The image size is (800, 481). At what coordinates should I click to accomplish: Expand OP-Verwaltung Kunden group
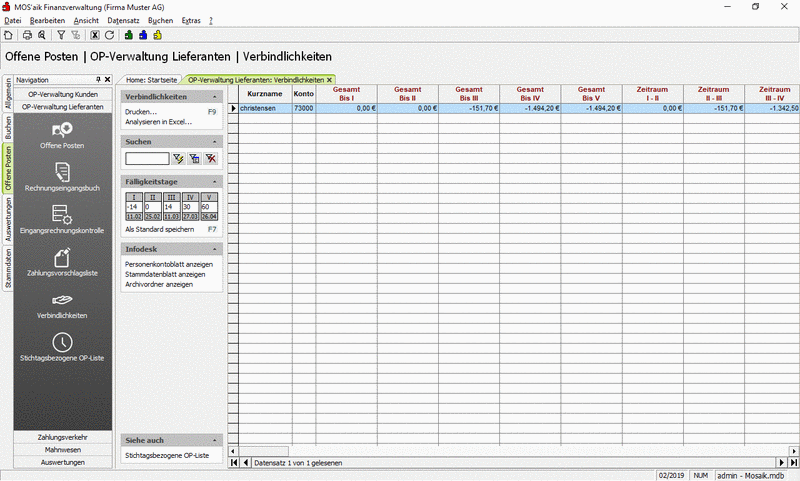point(63,94)
